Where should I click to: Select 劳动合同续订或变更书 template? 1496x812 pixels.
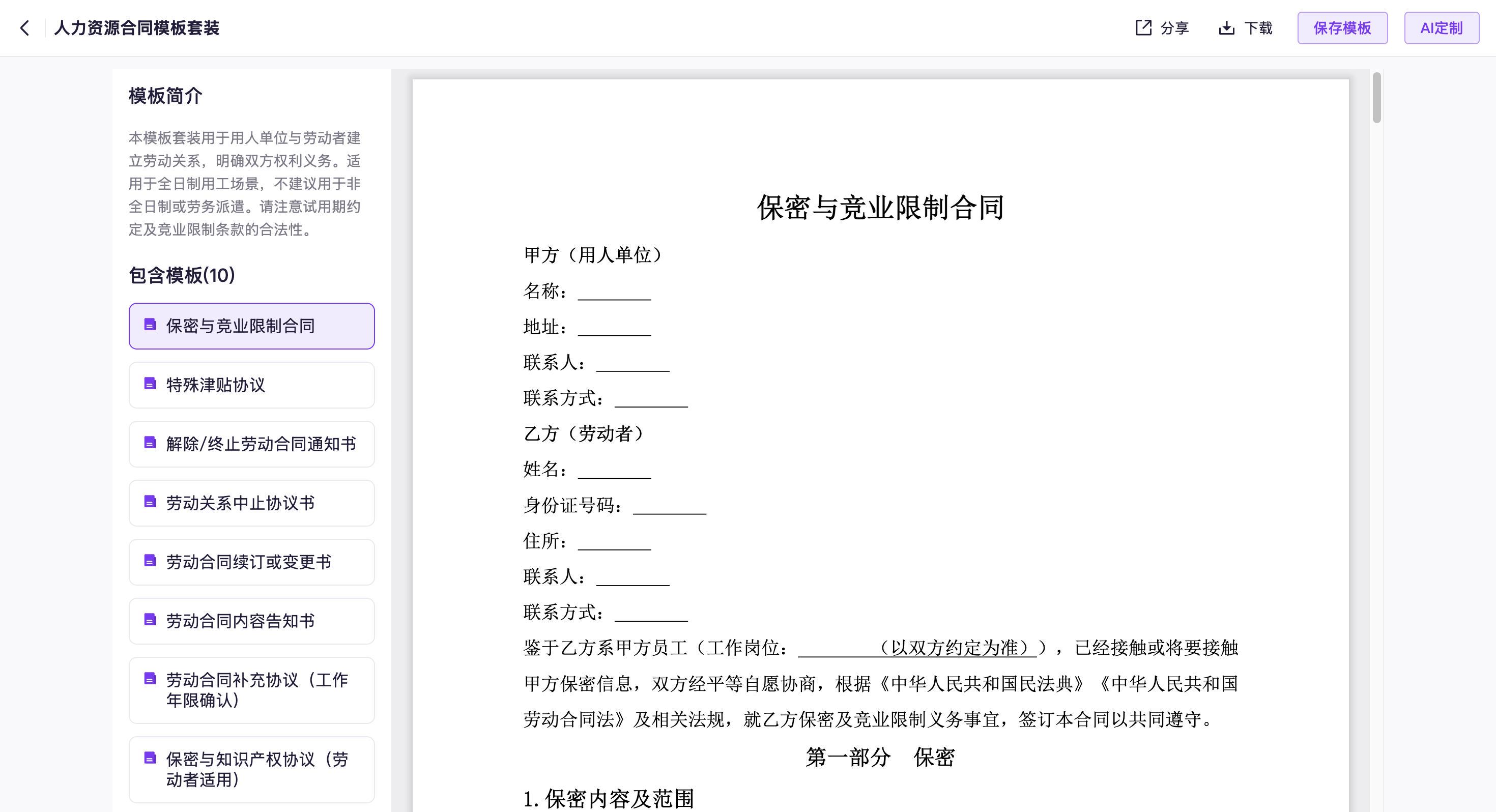251,562
